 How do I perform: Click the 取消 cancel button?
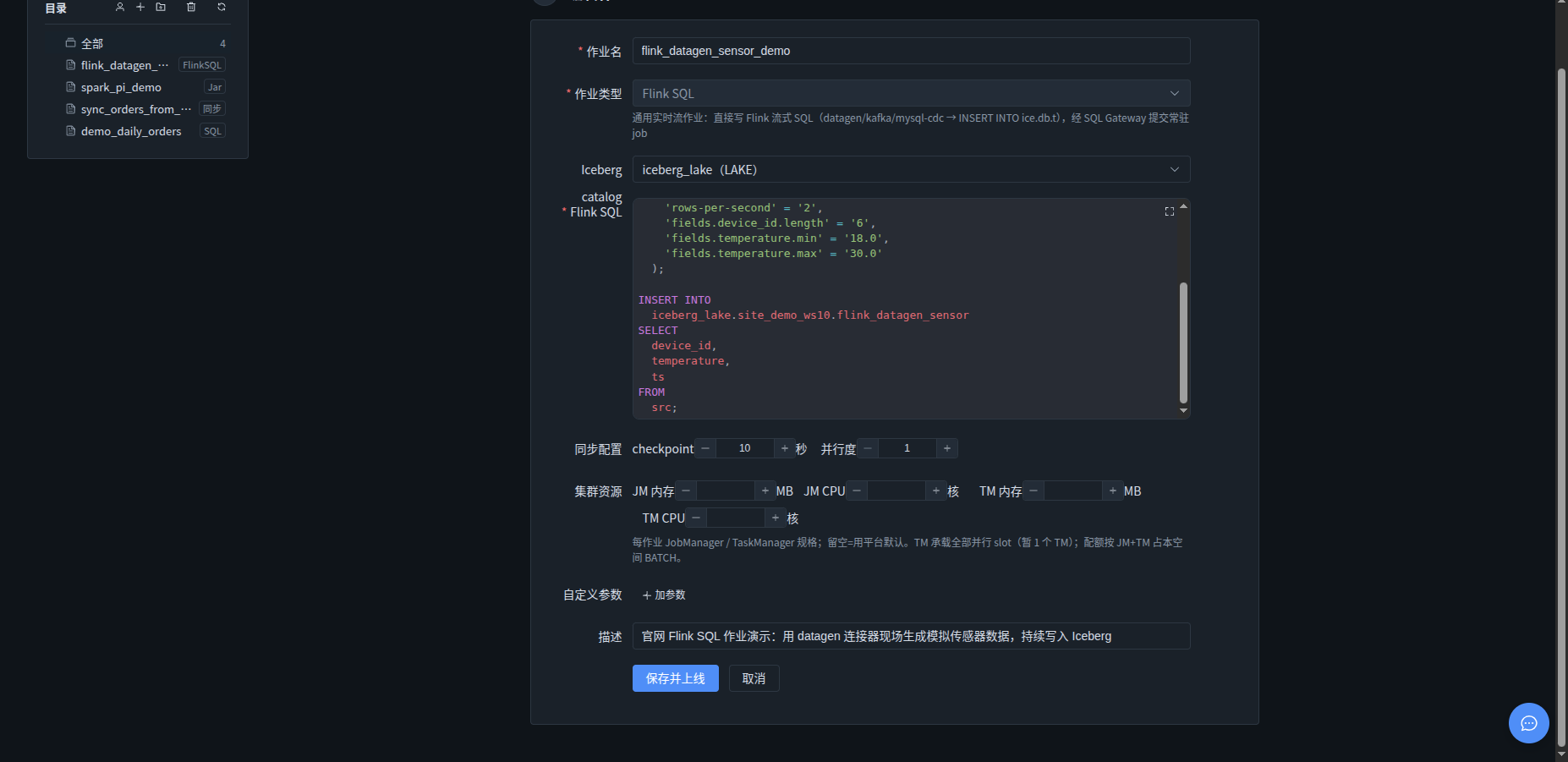coord(754,678)
